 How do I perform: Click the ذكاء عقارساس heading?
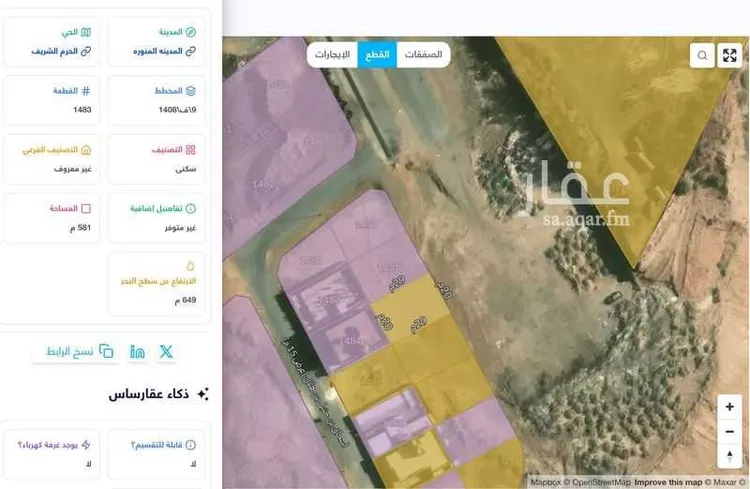[x=149, y=394]
